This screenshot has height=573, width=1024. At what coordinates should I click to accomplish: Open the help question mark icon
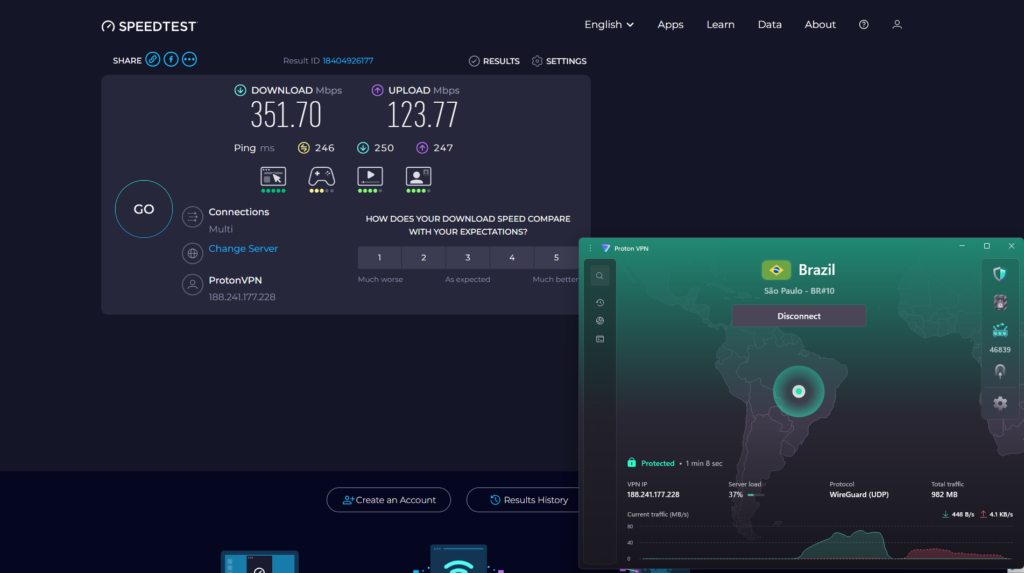[x=863, y=24]
